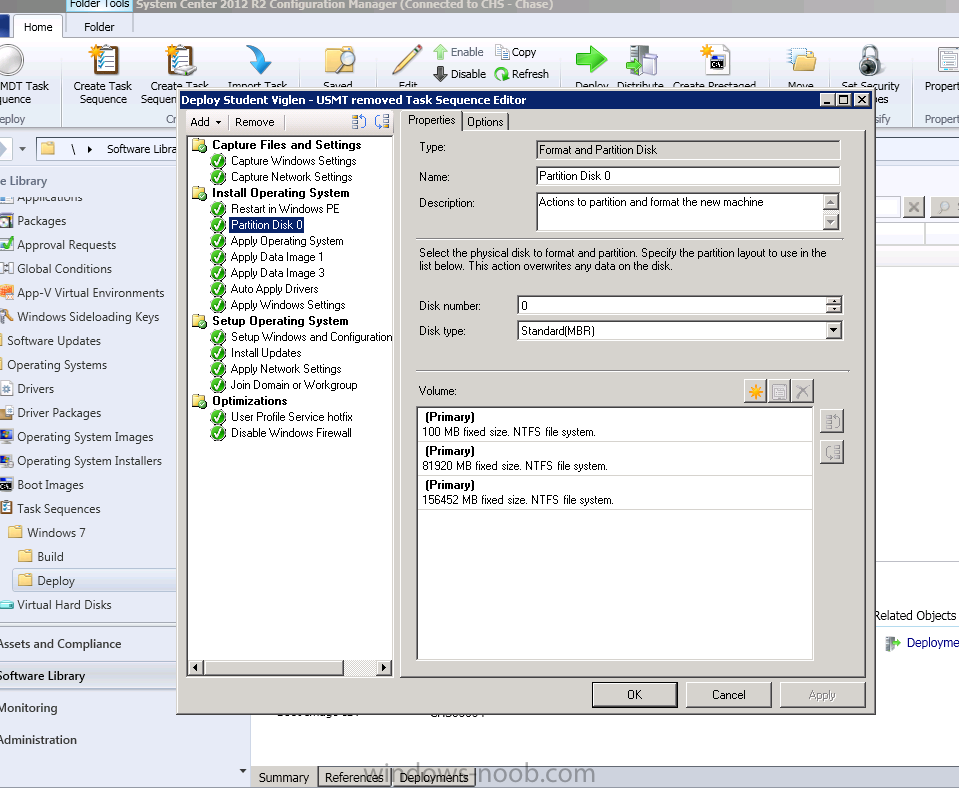This screenshot has height=788, width=959.
Task: Click move volume up icon
Action: (832, 421)
